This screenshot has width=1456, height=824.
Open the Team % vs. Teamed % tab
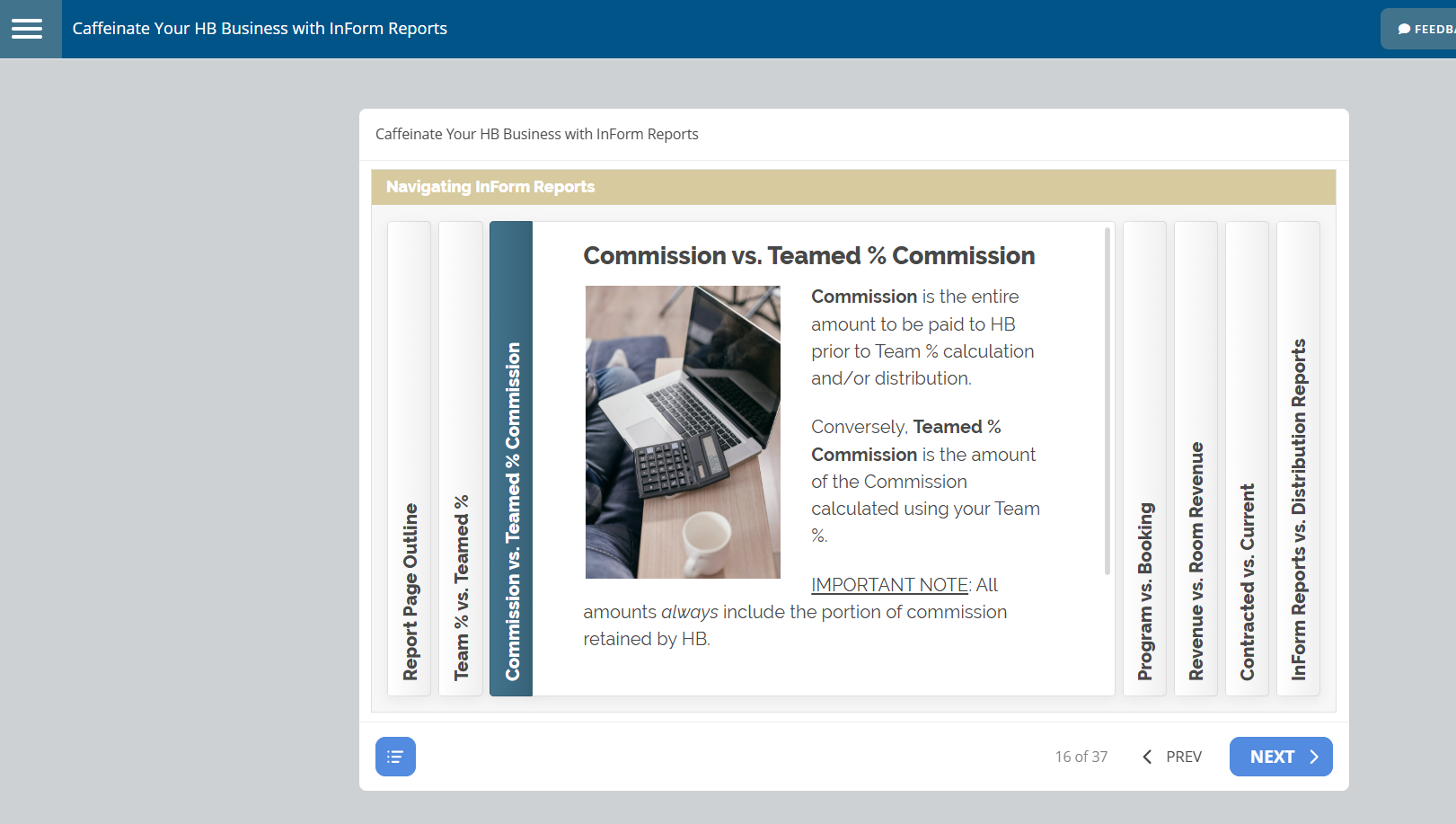pos(461,458)
